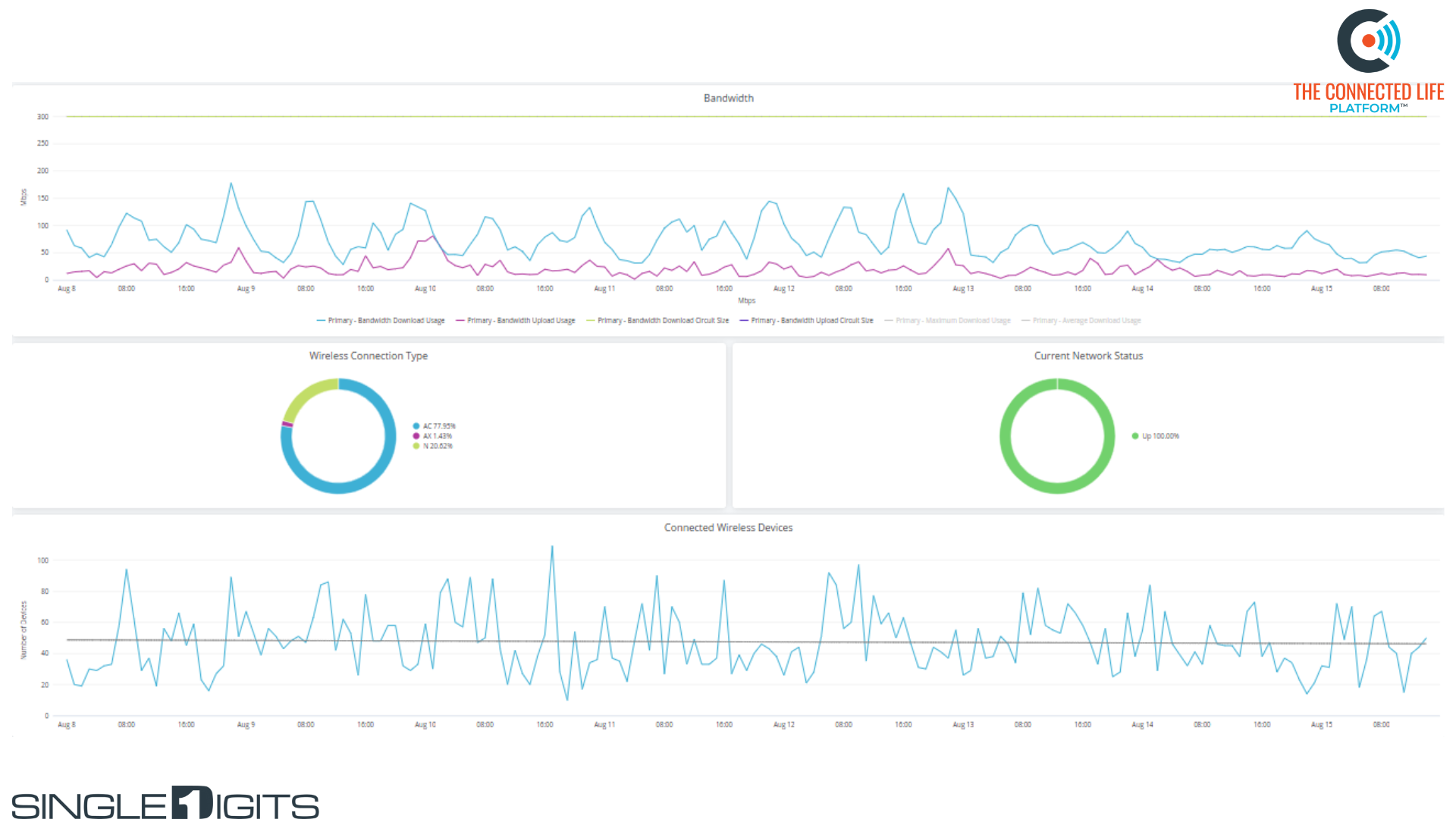1456x819 pixels.
Task: Click the Number of Devices y-axis label
Action: 24,630
